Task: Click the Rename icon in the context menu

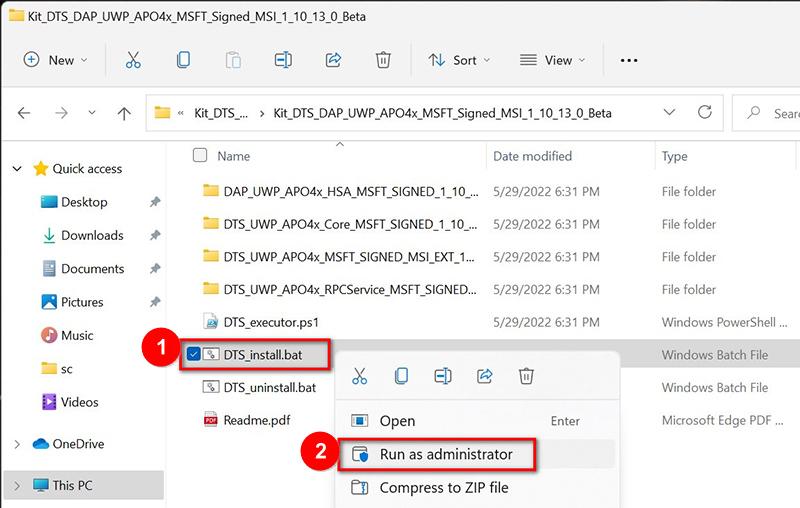Action: pos(443,376)
